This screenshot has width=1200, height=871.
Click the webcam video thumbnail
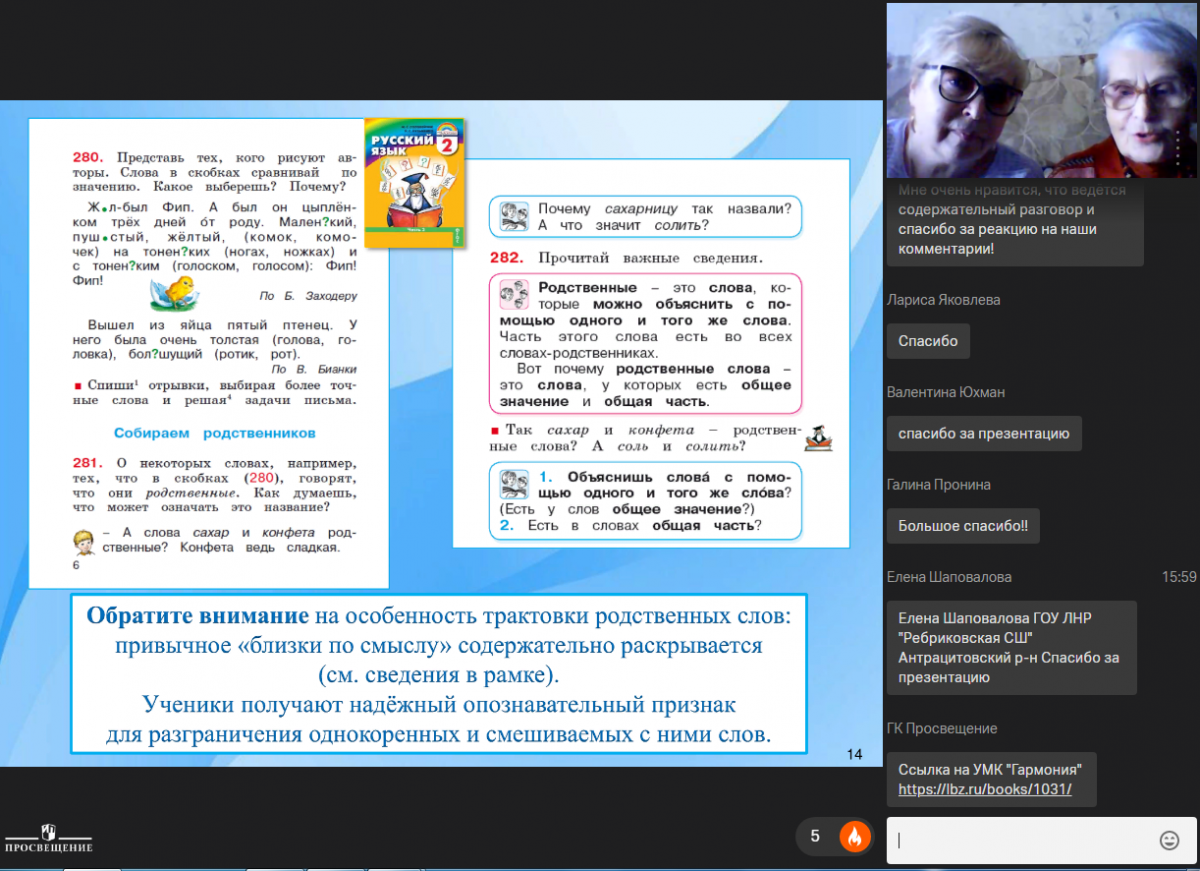click(1041, 90)
